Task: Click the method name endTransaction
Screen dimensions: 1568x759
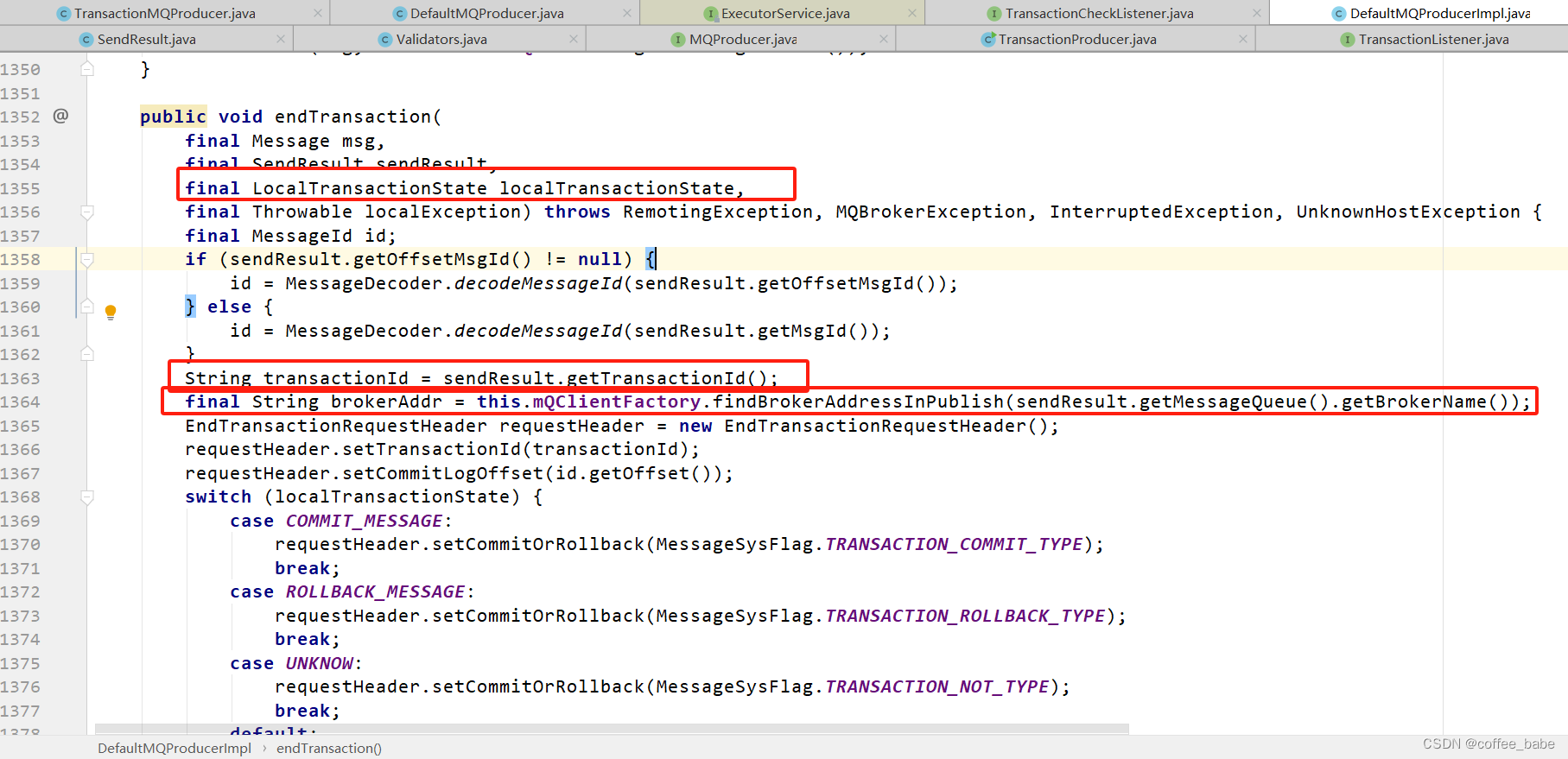Action: pos(352,117)
